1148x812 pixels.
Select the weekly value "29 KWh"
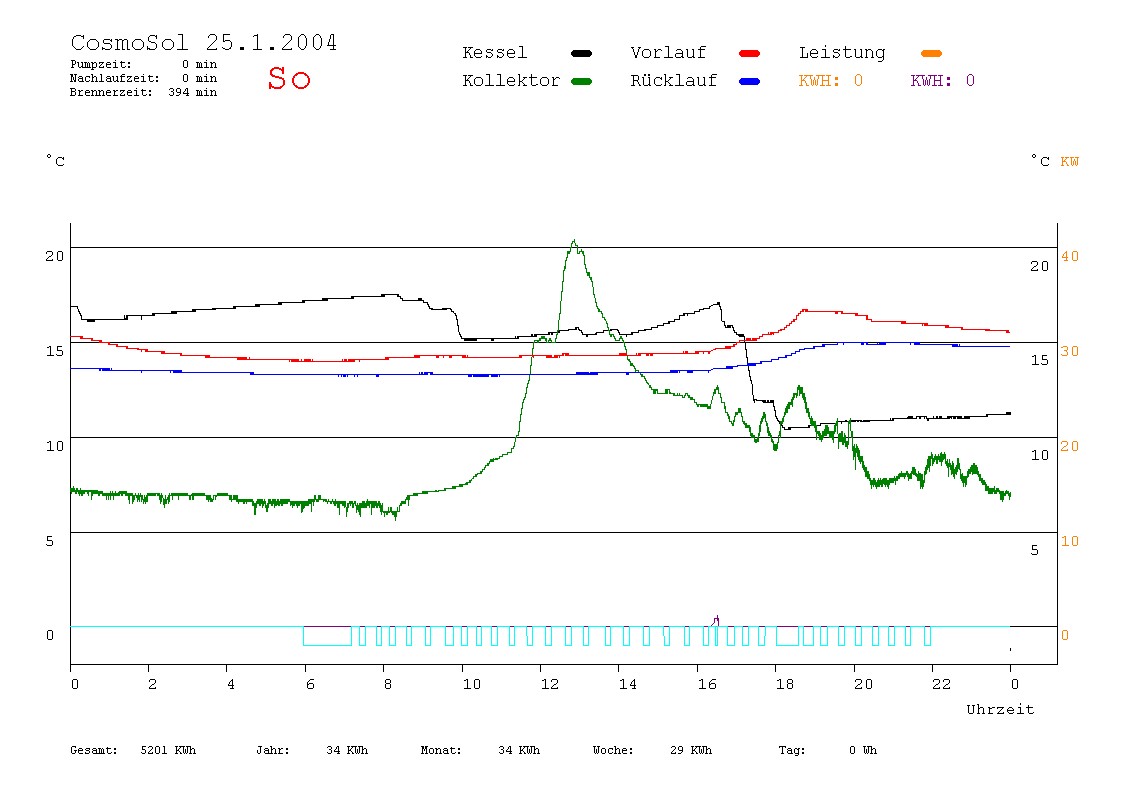pyautogui.click(x=691, y=750)
